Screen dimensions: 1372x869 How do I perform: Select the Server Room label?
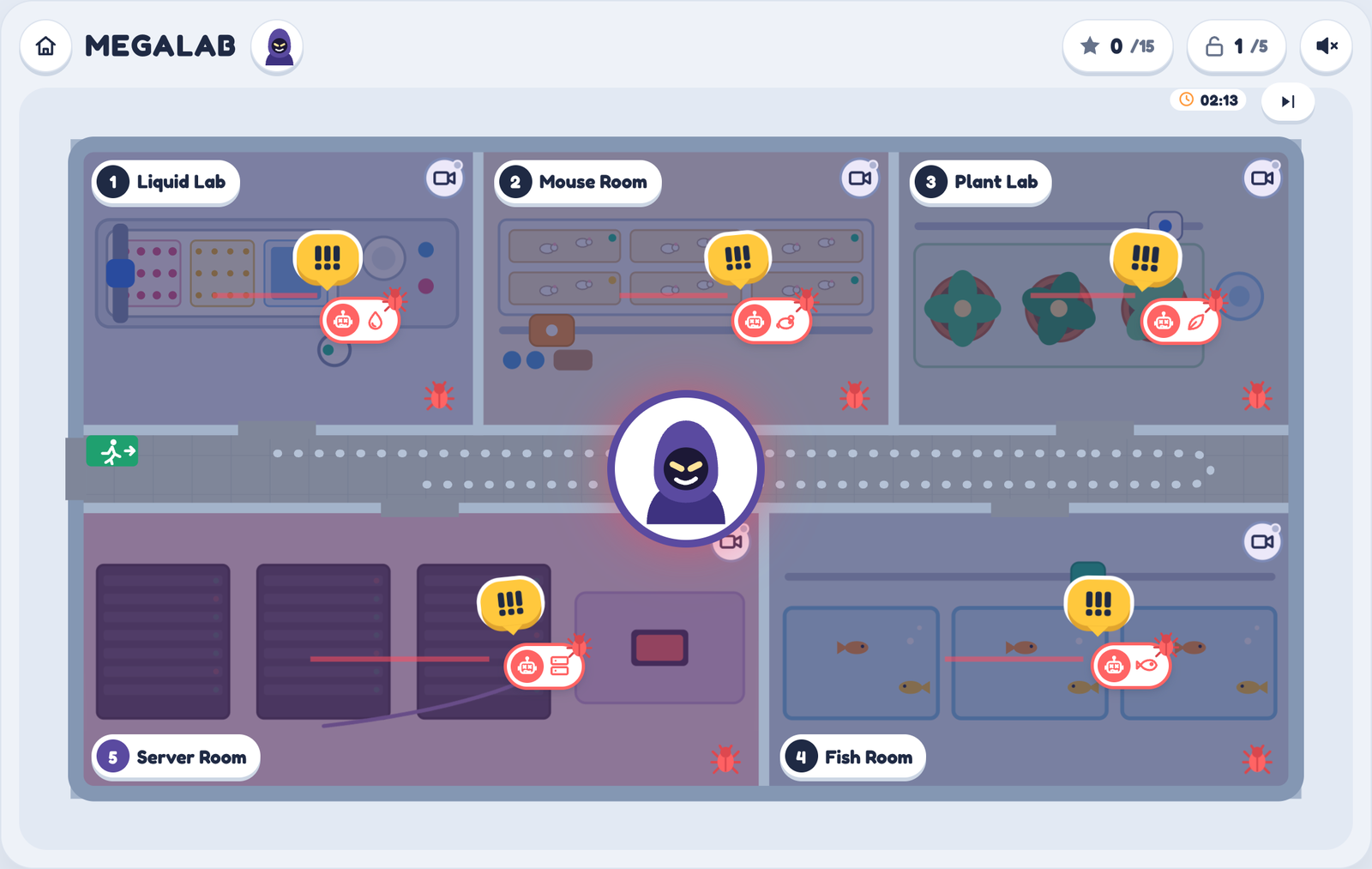point(176,757)
